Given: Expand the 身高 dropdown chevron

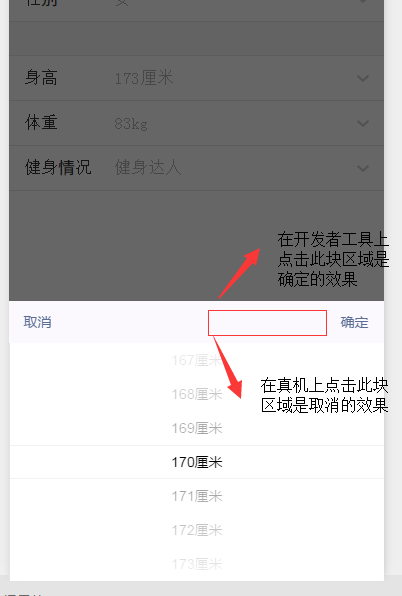Looking at the screenshot, I should (x=363, y=78).
